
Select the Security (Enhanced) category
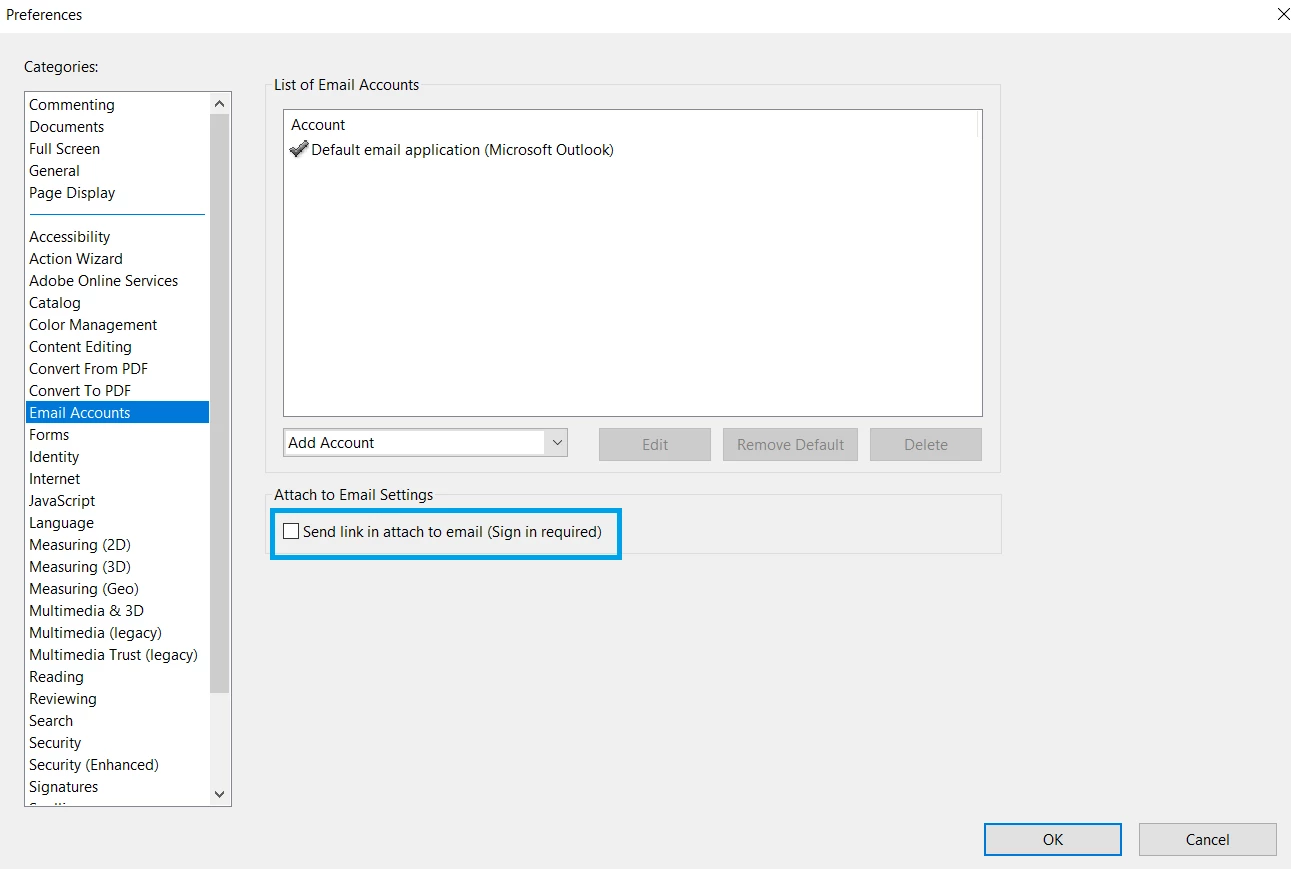[x=94, y=765]
